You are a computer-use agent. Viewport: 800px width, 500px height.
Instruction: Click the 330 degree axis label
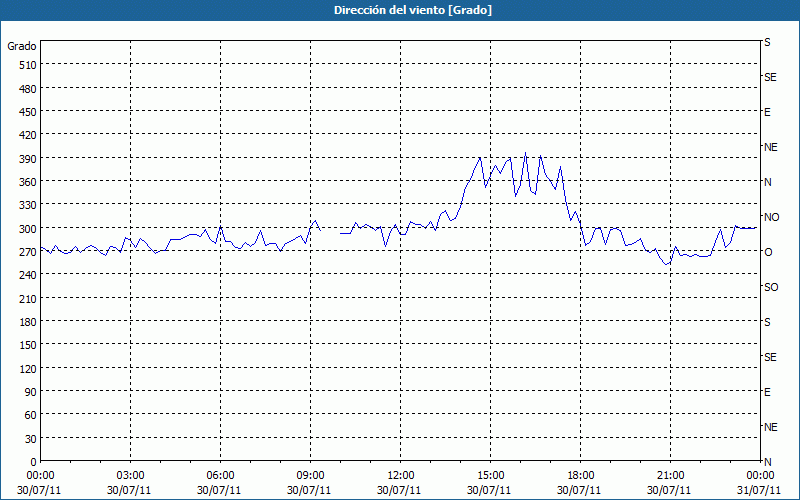pos(28,205)
